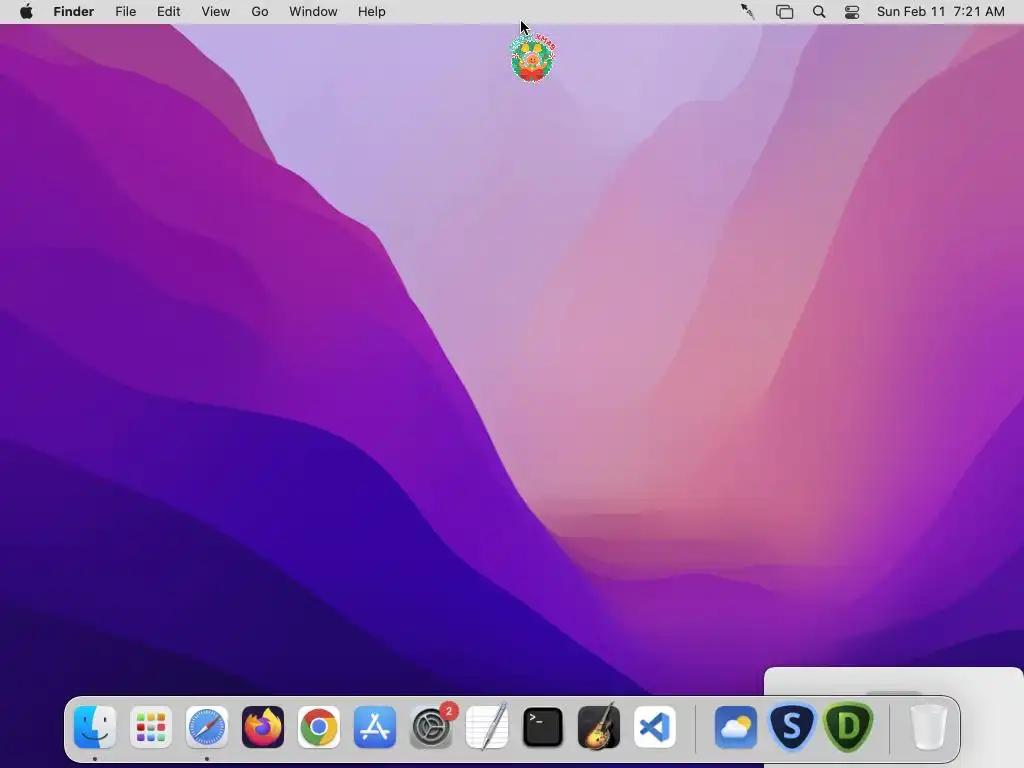
Task: Open Launchpad in the Dock
Action: (x=151, y=727)
